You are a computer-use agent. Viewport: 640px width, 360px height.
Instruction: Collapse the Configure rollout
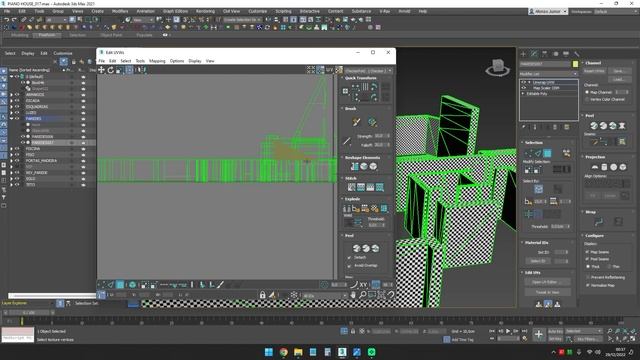[x=582, y=236]
